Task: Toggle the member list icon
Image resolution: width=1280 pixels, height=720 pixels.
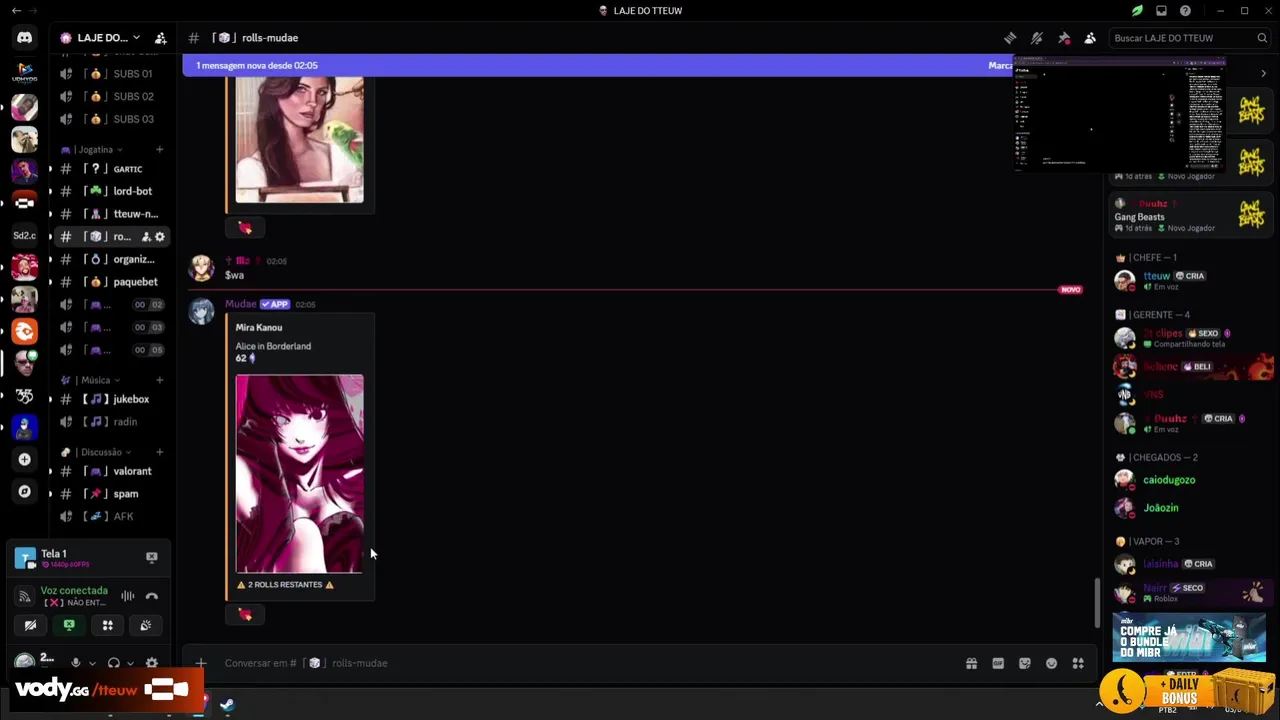Action: pyautogui.click(x=1090, y=38)
